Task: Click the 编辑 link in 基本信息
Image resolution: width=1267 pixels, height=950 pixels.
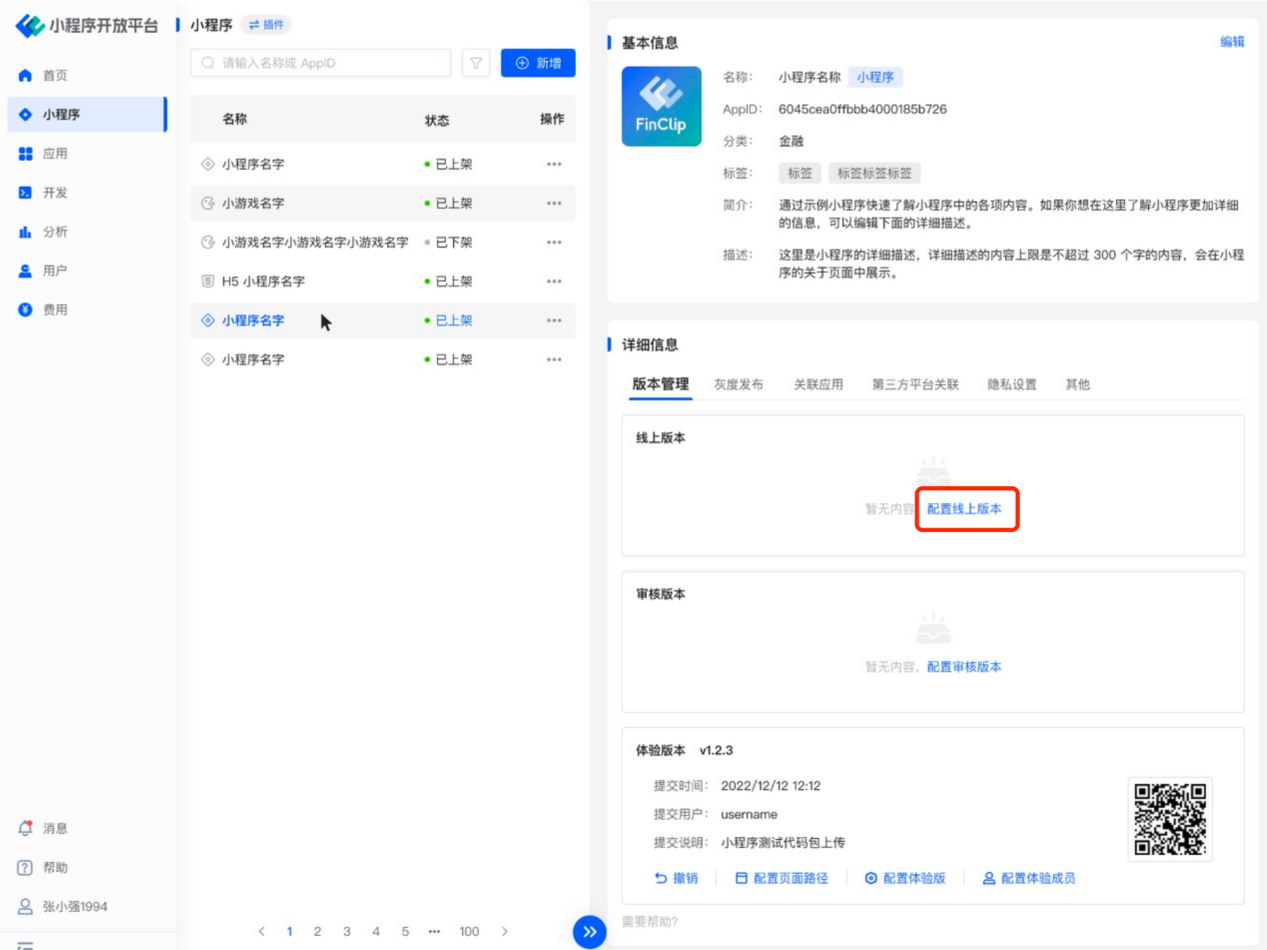Action: point(1232,42)
